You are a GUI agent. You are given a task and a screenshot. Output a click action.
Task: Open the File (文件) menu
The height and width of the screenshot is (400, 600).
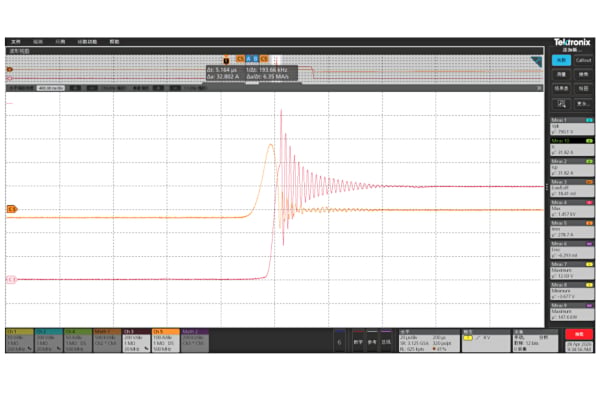click(16, 42)
